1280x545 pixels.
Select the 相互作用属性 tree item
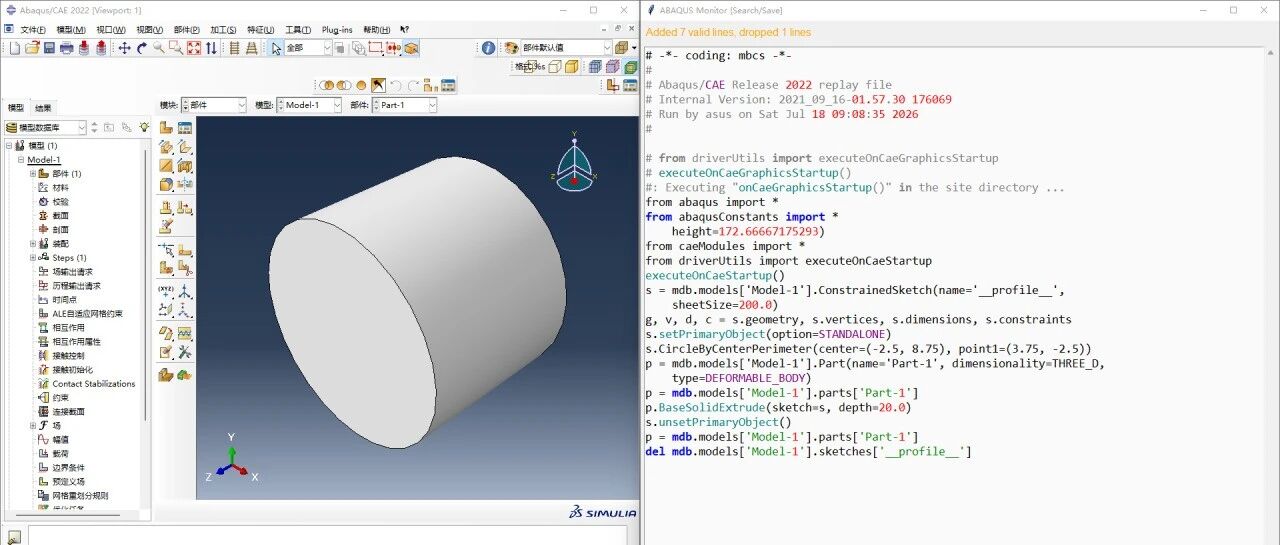click(77, 342)
